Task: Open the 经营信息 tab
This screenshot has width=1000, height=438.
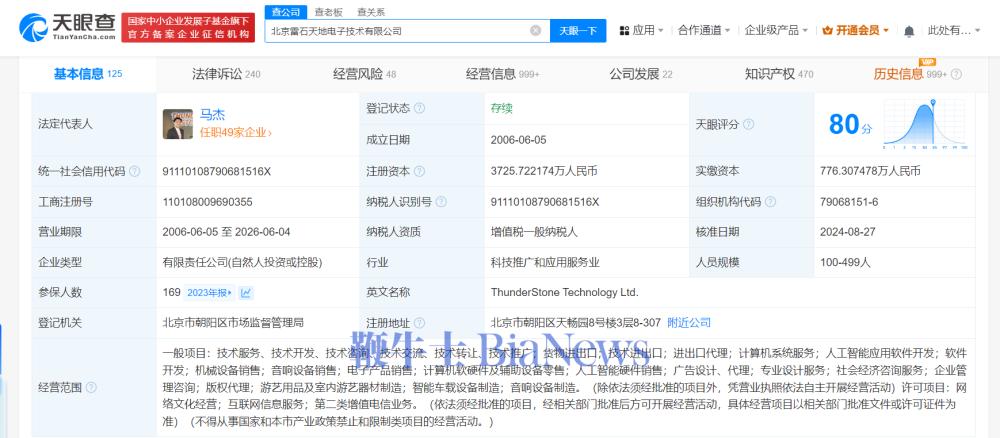Action: click(x=503, y=75)
